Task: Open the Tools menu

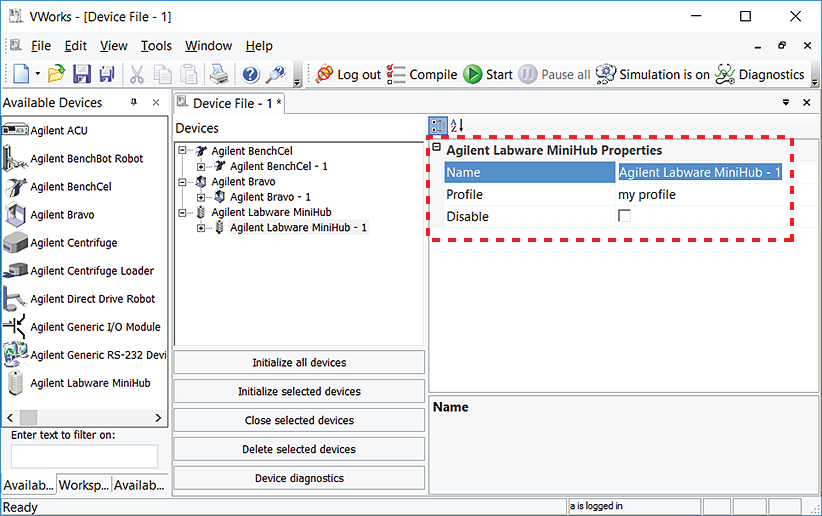Action: pos(156,46)
